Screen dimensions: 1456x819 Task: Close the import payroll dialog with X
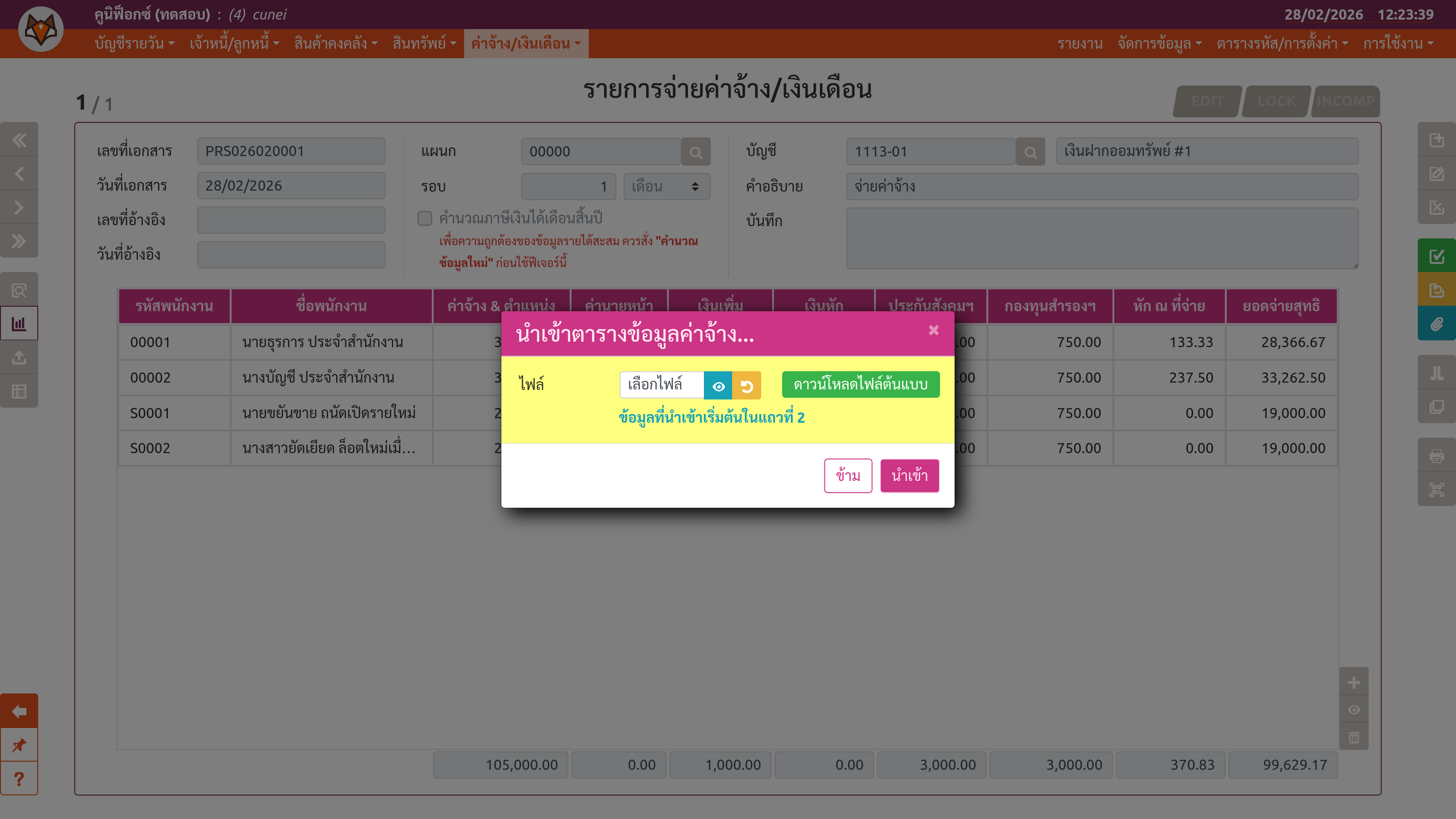pyautogui.click(x=934, y=330)
